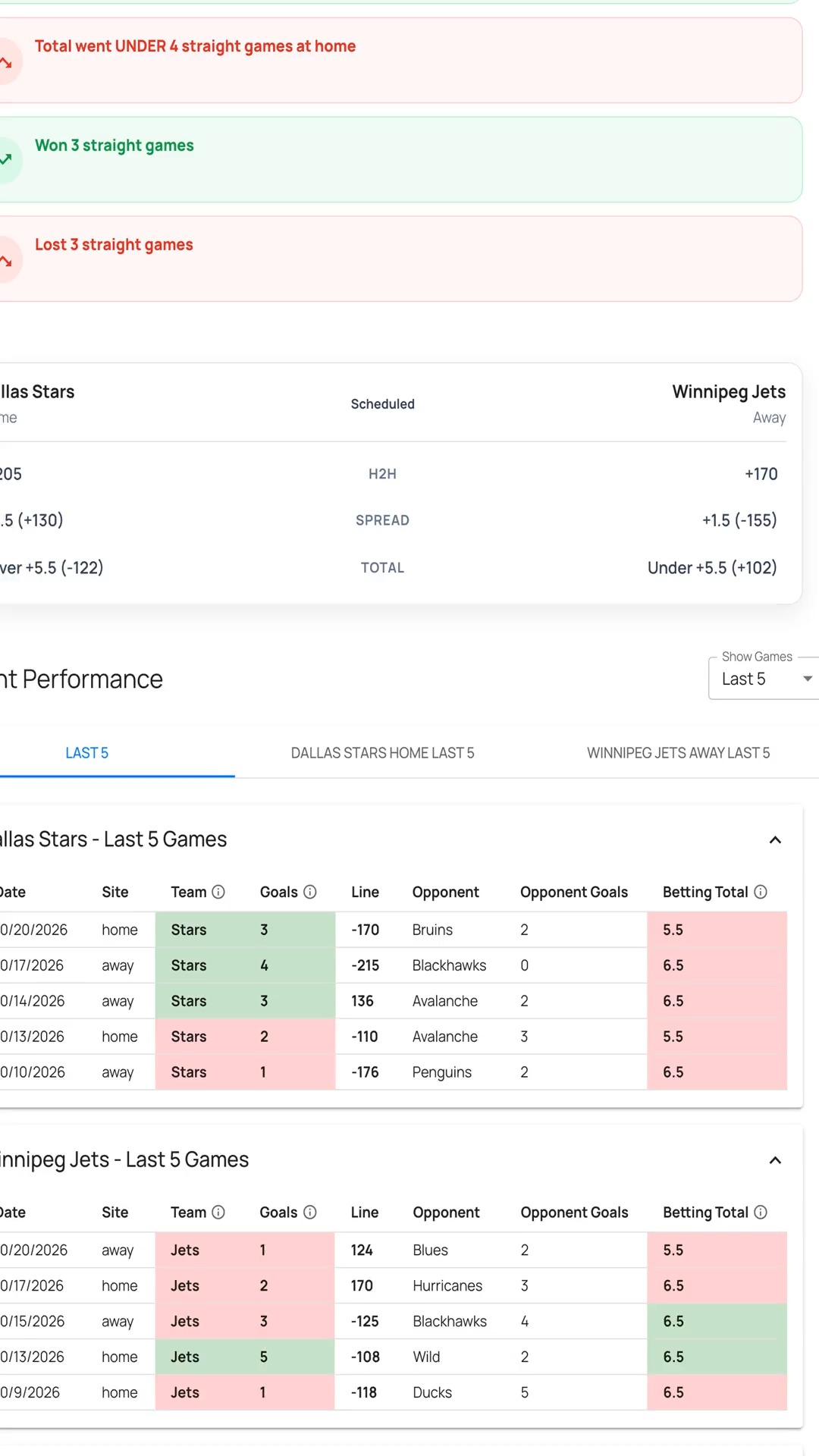Switch to LAST 5 tab

86,753
